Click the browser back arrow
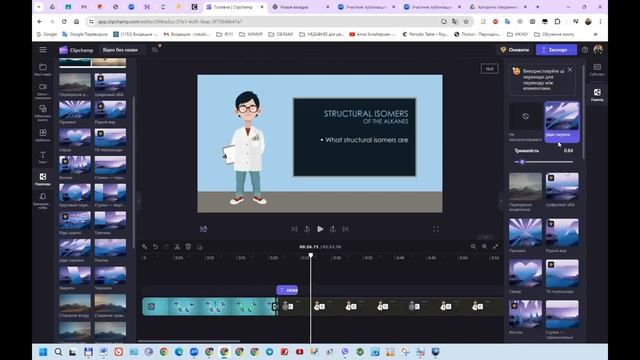 tap(40, 21)
